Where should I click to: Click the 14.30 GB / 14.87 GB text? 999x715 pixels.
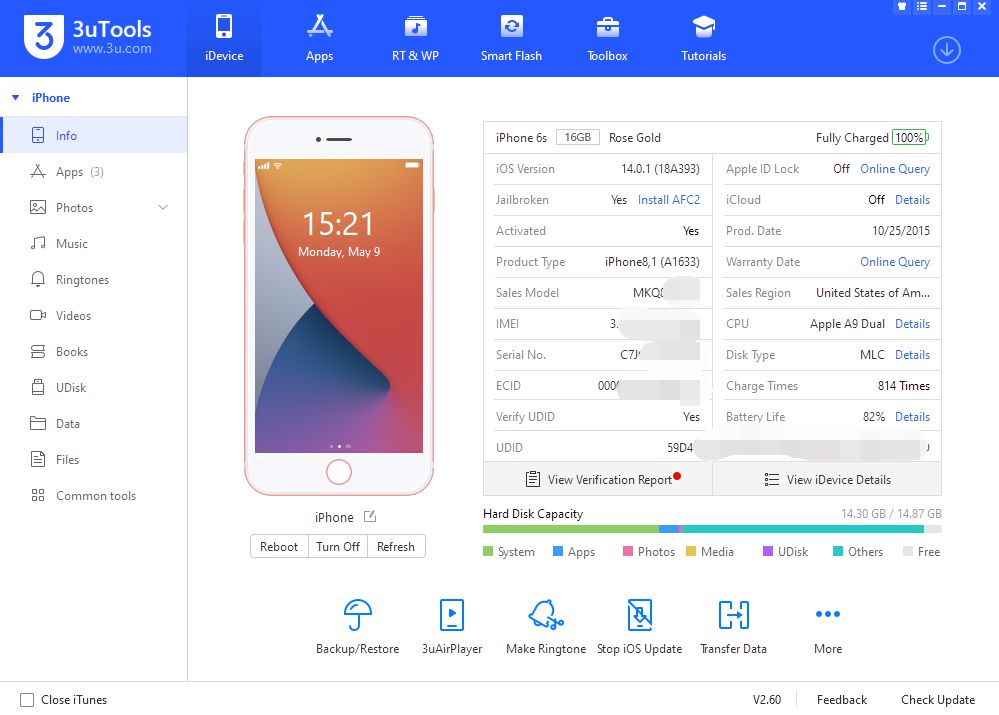point(891,514)
